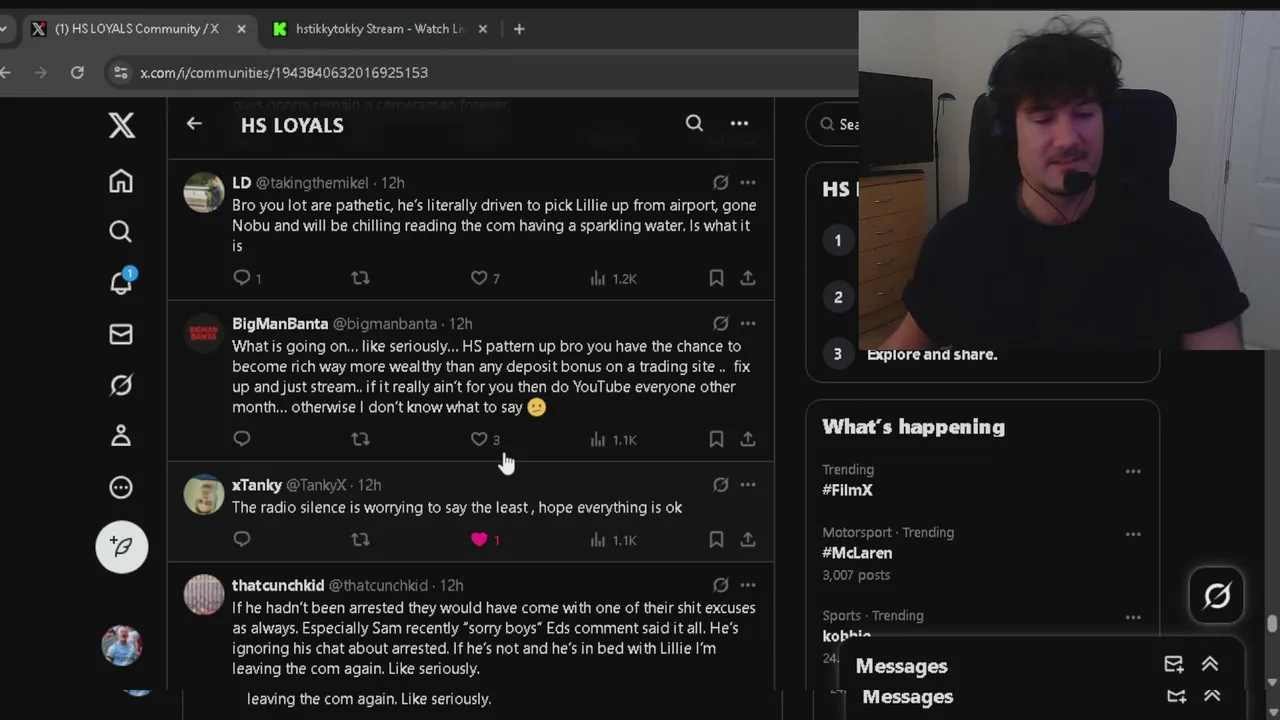Open BigManBanta profile name link
Viewport: 1280px width, 720px height.
[x=280, y=324]
